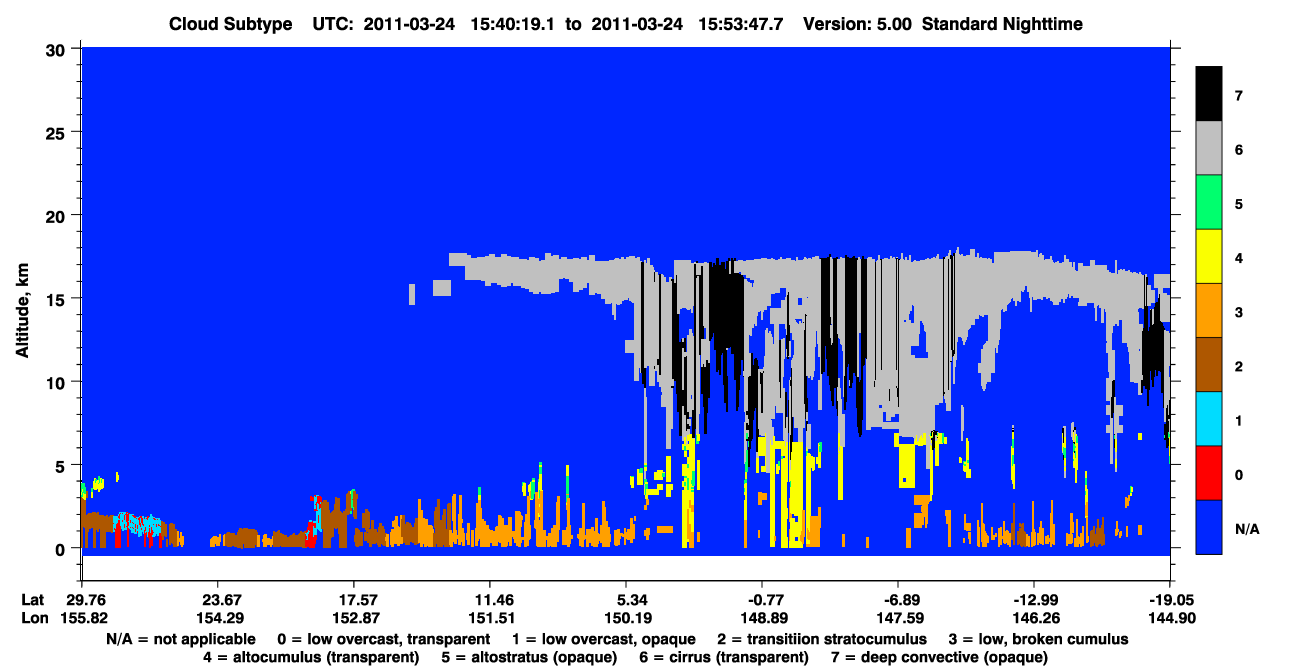Click legend text '6 = cirrus (transparent)'
This screenshot has height=667, width=1300.
tap(723, 657)
